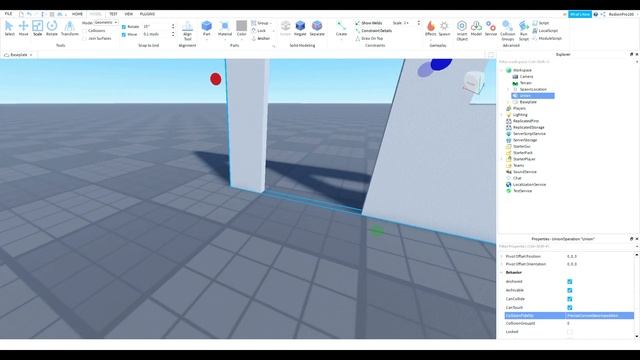
Task: Insert a LocalScript
Action: click(545, 31)
